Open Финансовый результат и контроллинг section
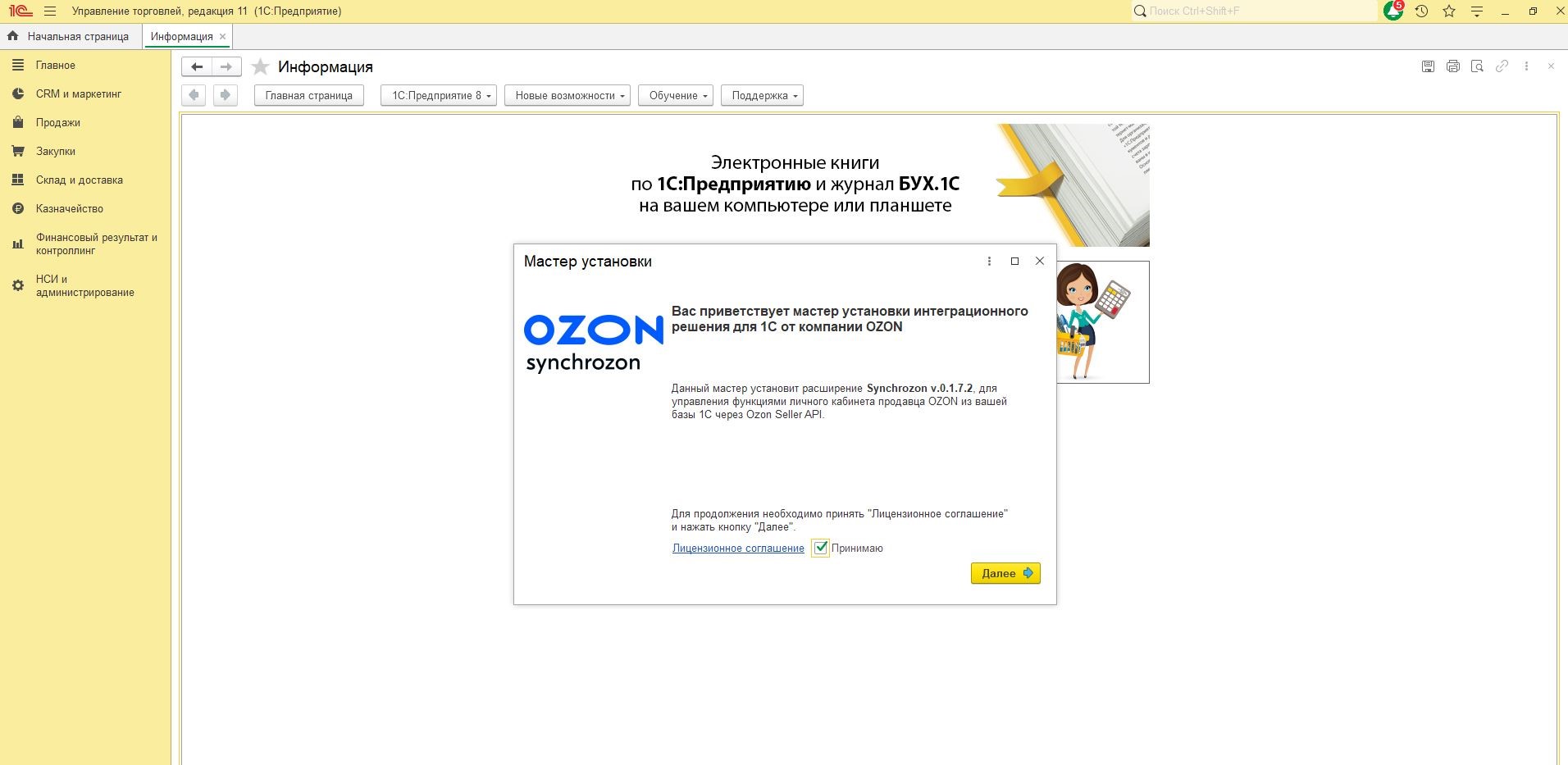The width and height of the screenshot is (1568, 765). 97,244
